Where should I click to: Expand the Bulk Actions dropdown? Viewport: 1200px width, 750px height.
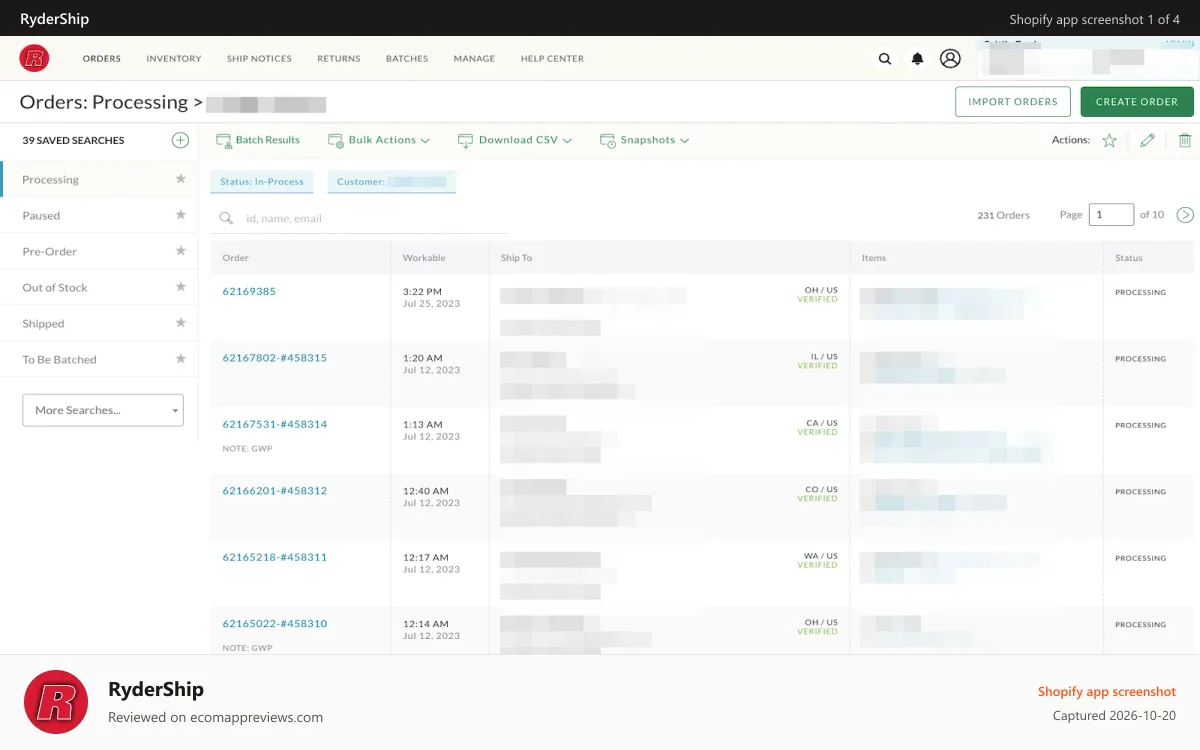point(379,140)
